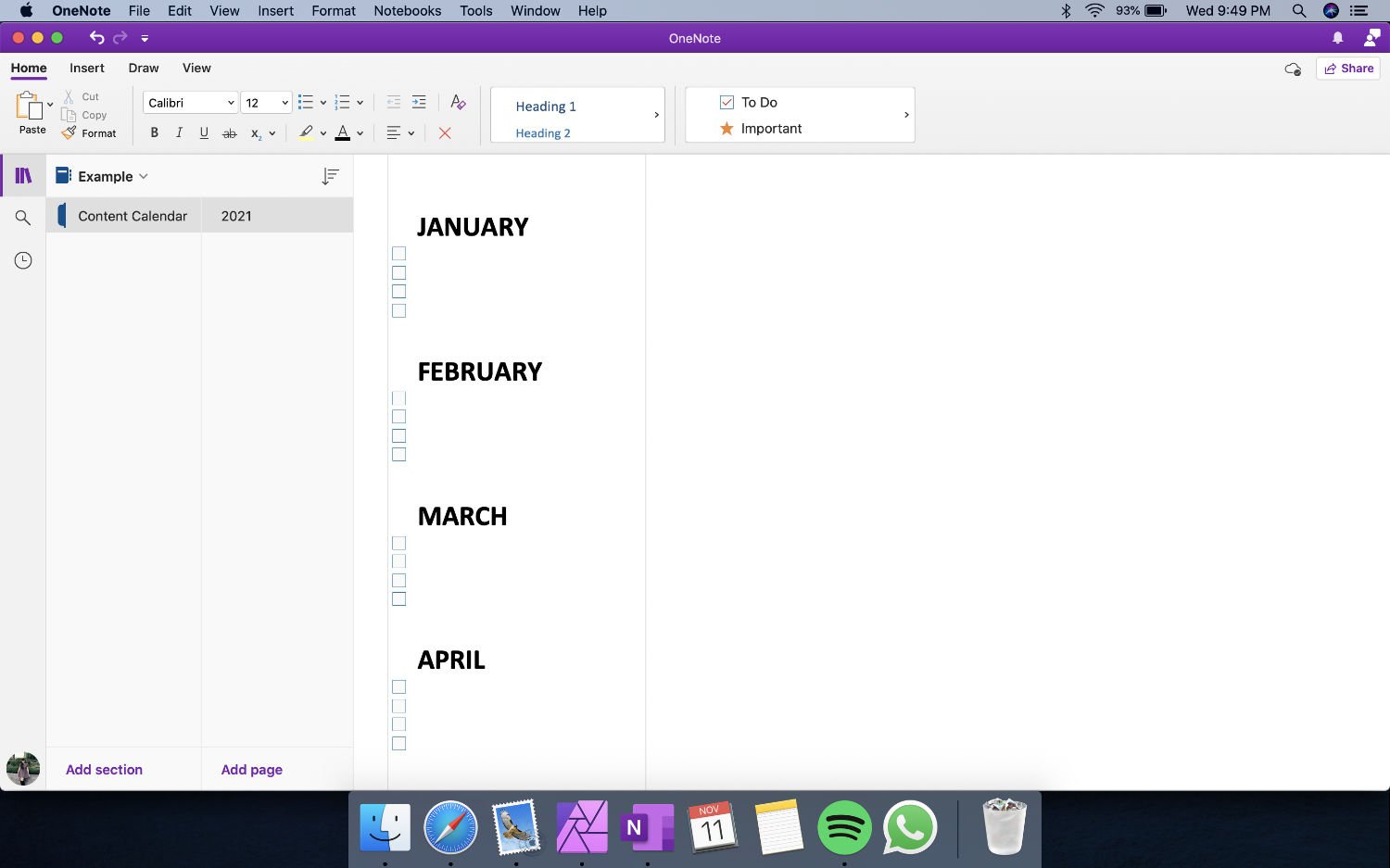Apply the Heading 1 style

click(546, 107)
